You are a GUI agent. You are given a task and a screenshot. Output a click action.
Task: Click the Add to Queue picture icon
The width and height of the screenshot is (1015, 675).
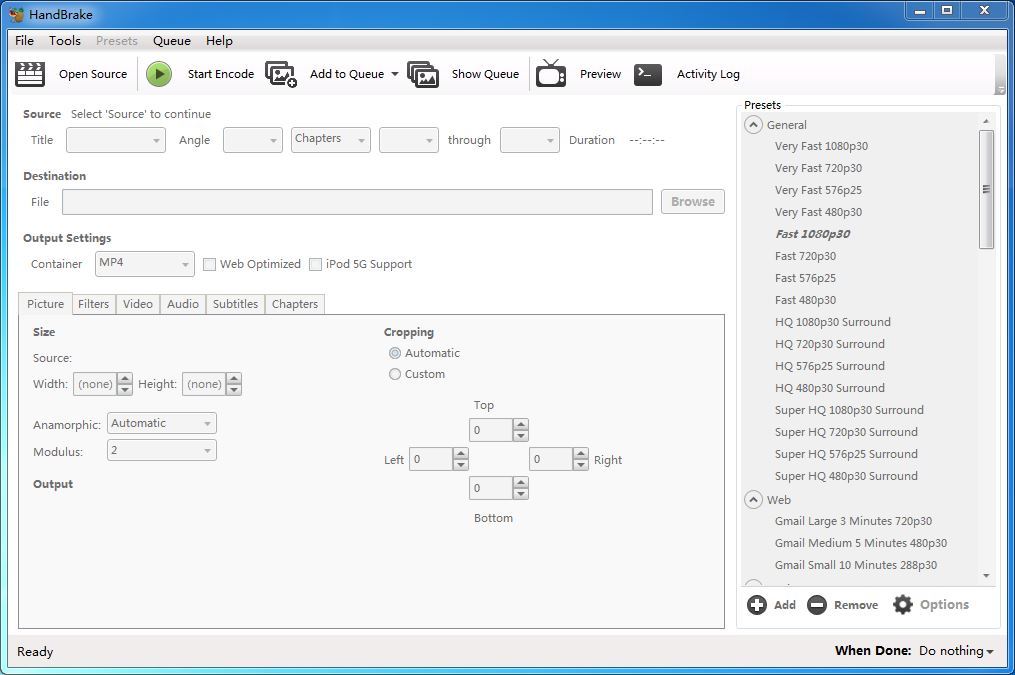[x=281, y=74]
